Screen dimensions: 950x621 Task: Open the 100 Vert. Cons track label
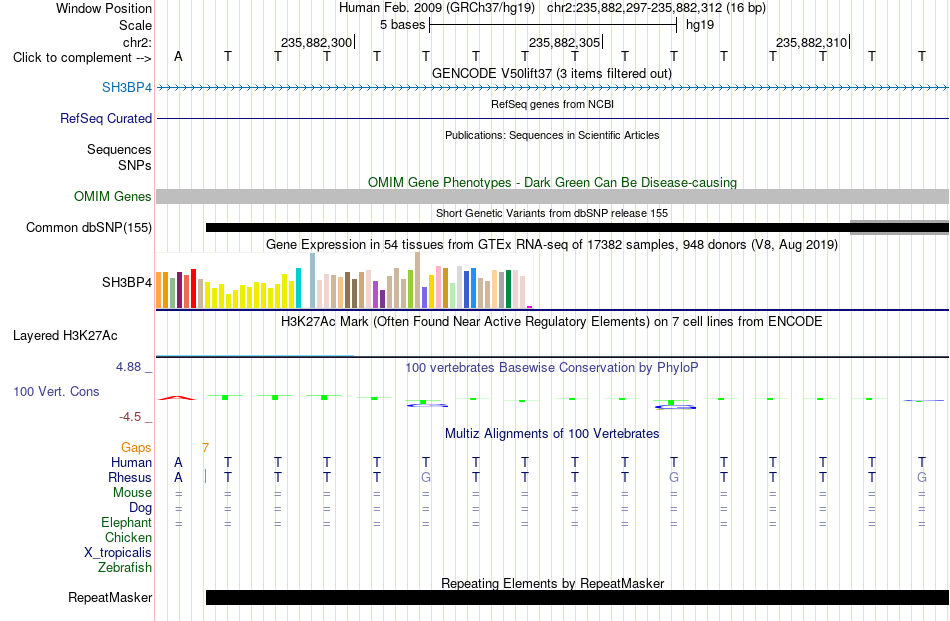[56, 391]
